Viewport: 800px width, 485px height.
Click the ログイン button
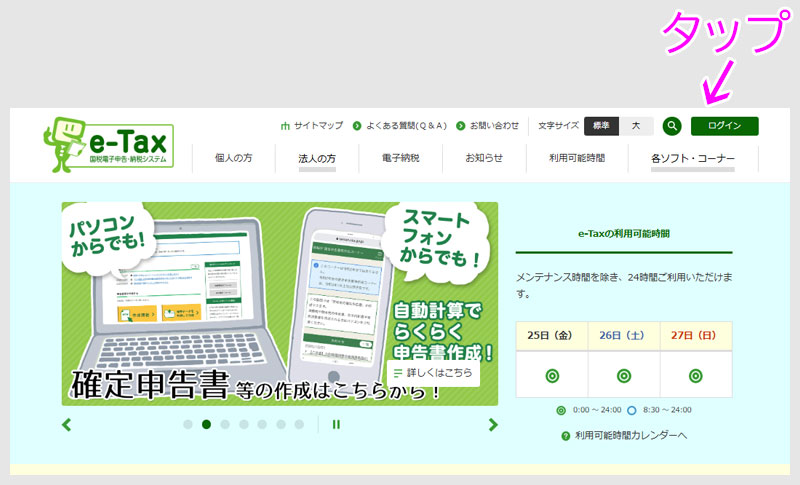click(724, 126)
